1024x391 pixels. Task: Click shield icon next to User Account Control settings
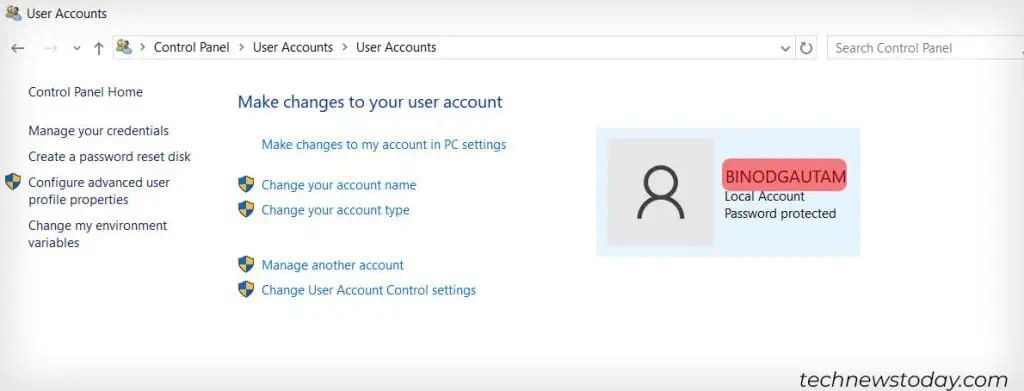click(246, 289)
